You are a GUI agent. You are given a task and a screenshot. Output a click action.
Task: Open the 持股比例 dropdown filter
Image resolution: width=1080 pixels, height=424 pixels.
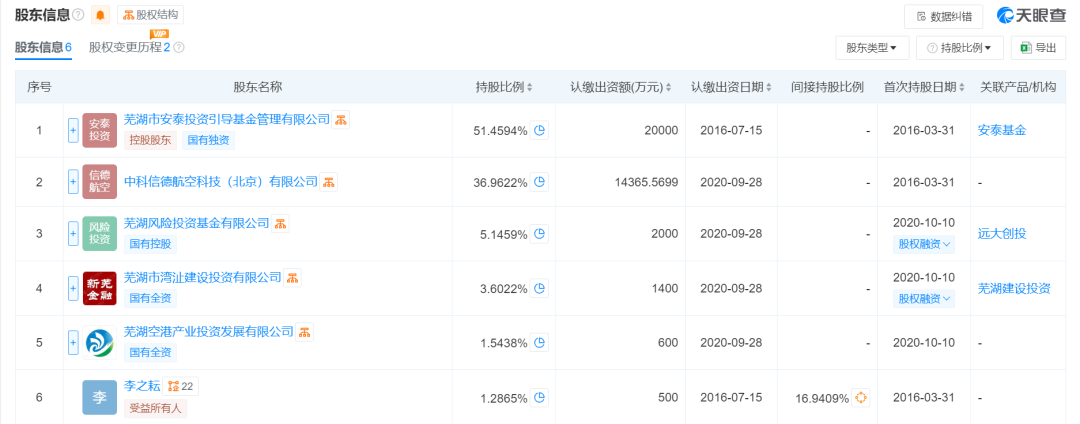(959, 48)
